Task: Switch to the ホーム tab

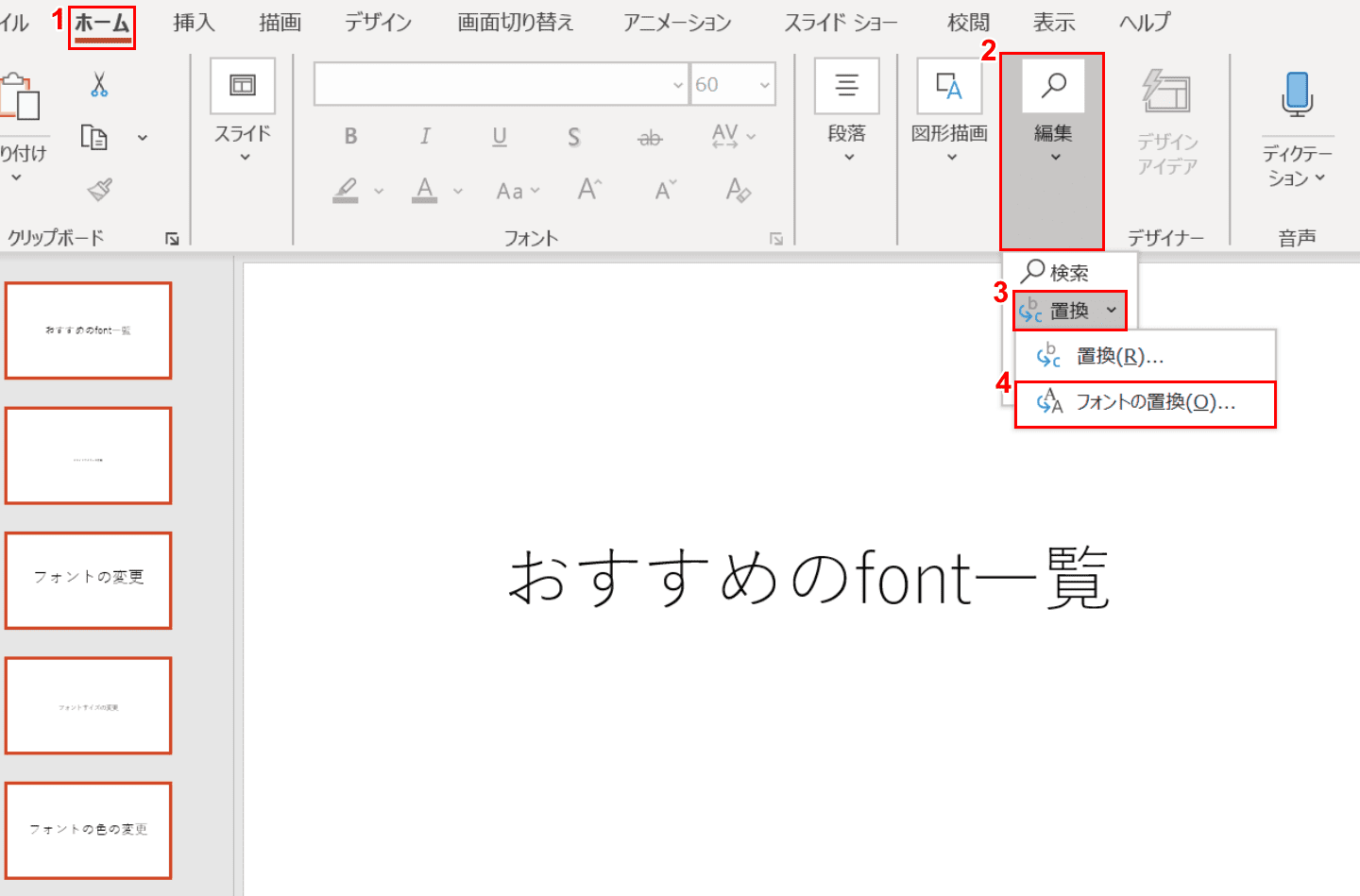Action: pyautogui.click(x=102, y=23)
